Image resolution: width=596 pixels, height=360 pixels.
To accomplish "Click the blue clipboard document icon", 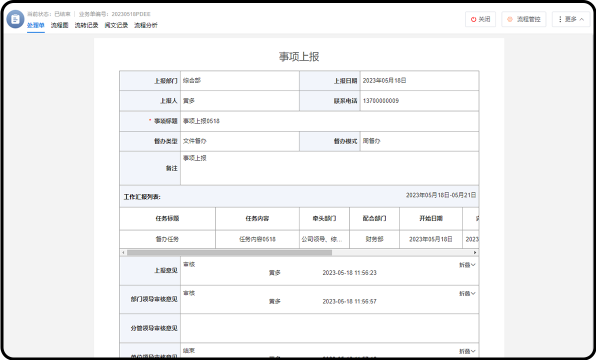I will click(x=15, y=19).
